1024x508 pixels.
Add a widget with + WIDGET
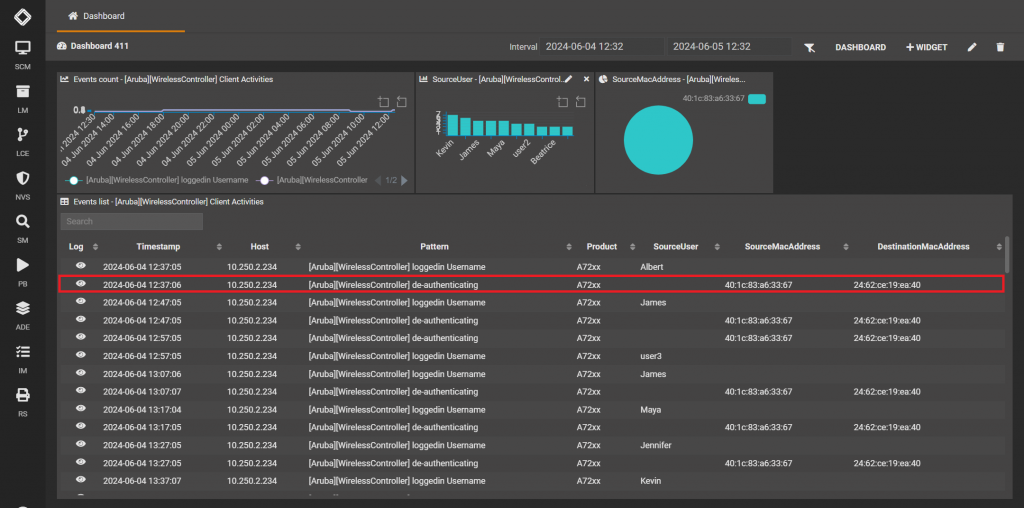click(x=926, y=48)
